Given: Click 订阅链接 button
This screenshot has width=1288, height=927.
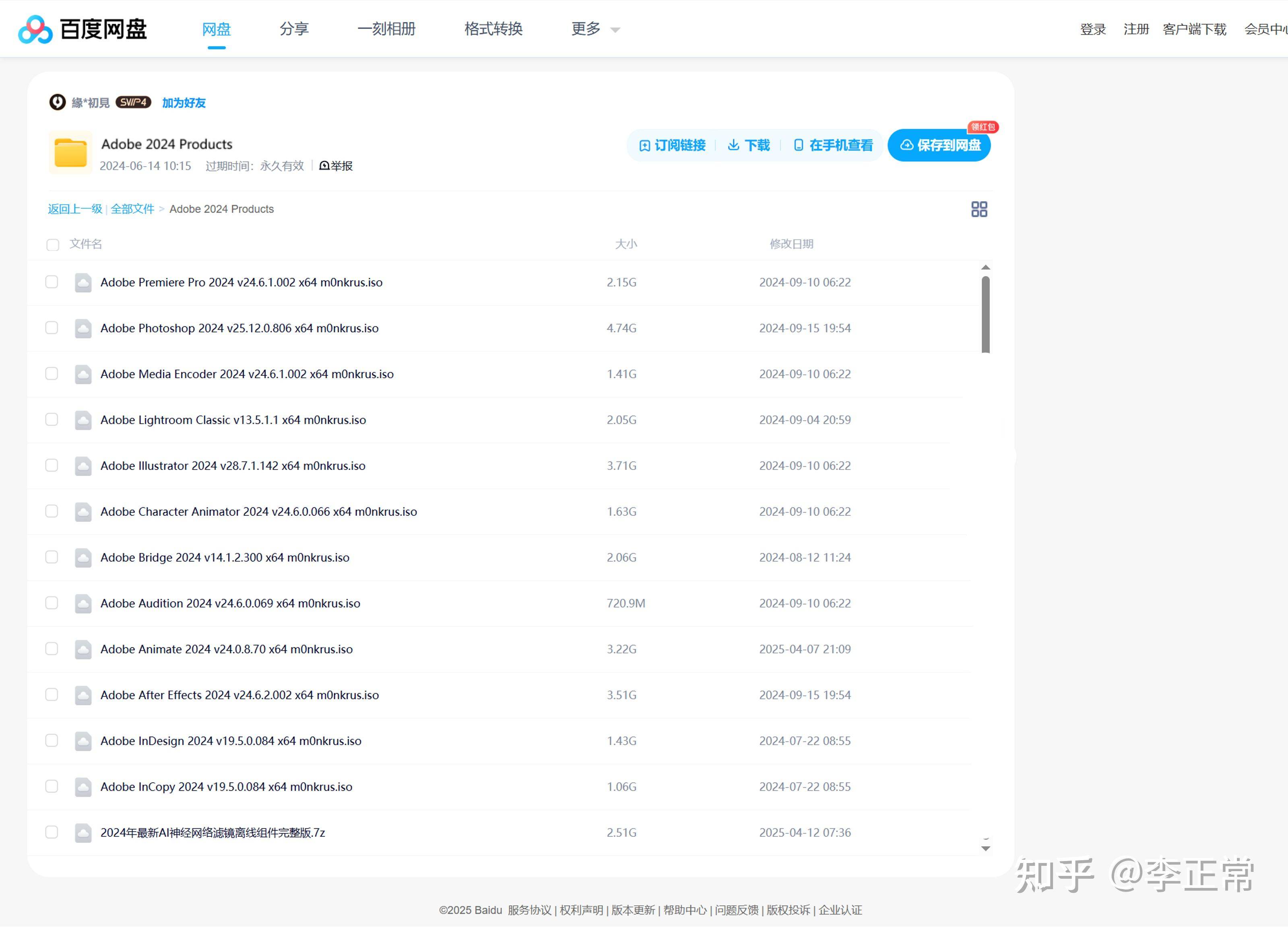Looking at the screenshot, I should tap(673, 146).
